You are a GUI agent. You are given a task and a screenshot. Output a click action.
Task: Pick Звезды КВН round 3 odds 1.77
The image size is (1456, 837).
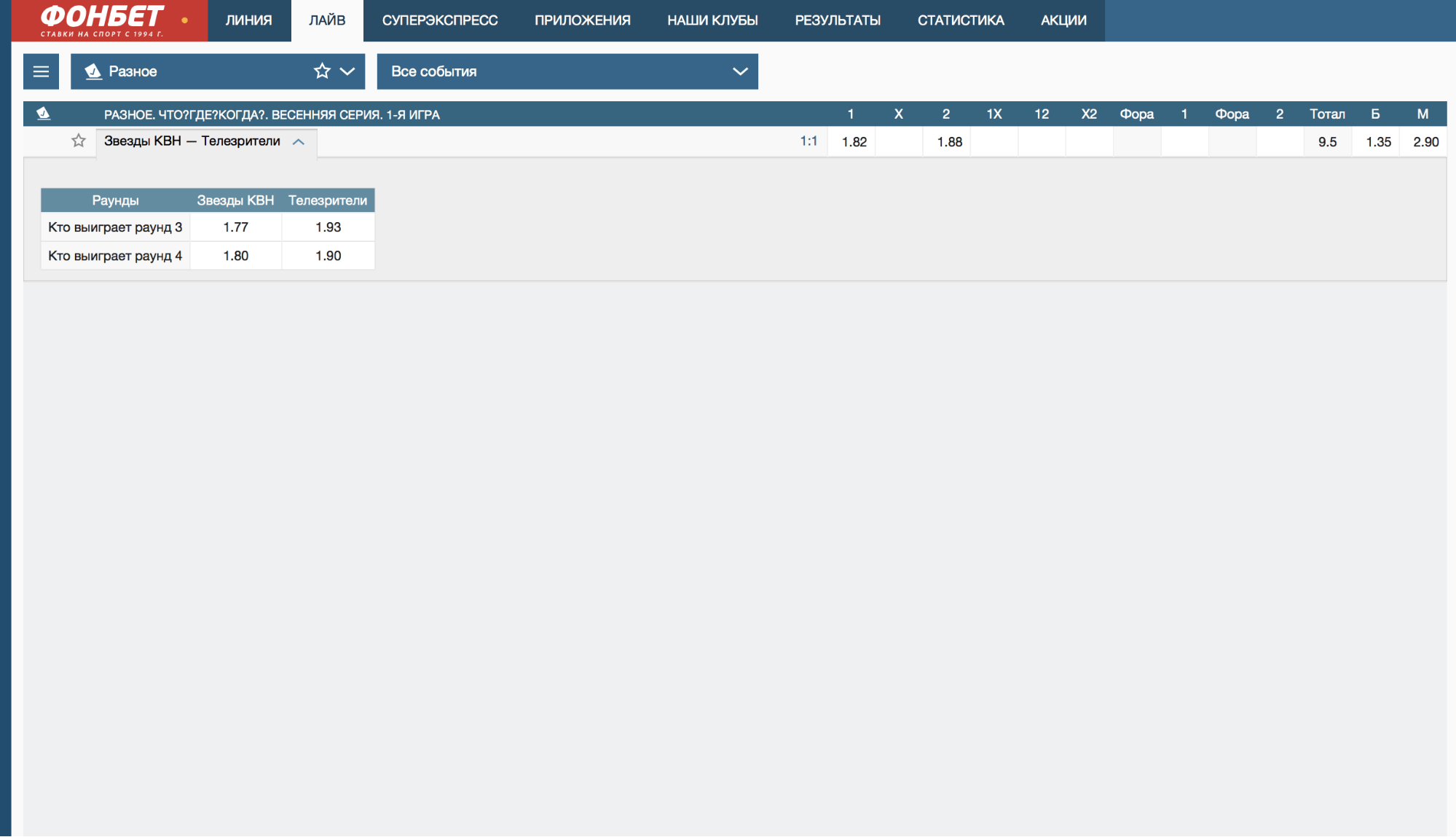click(235, 227)
